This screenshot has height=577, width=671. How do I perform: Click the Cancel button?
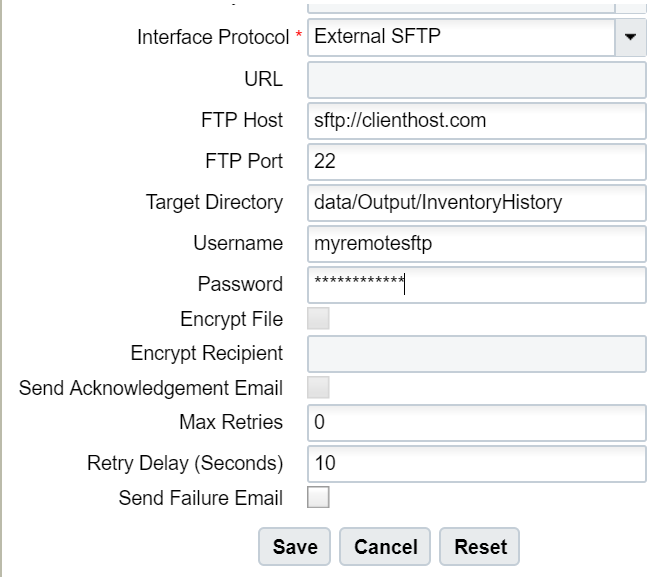point(385,547)
